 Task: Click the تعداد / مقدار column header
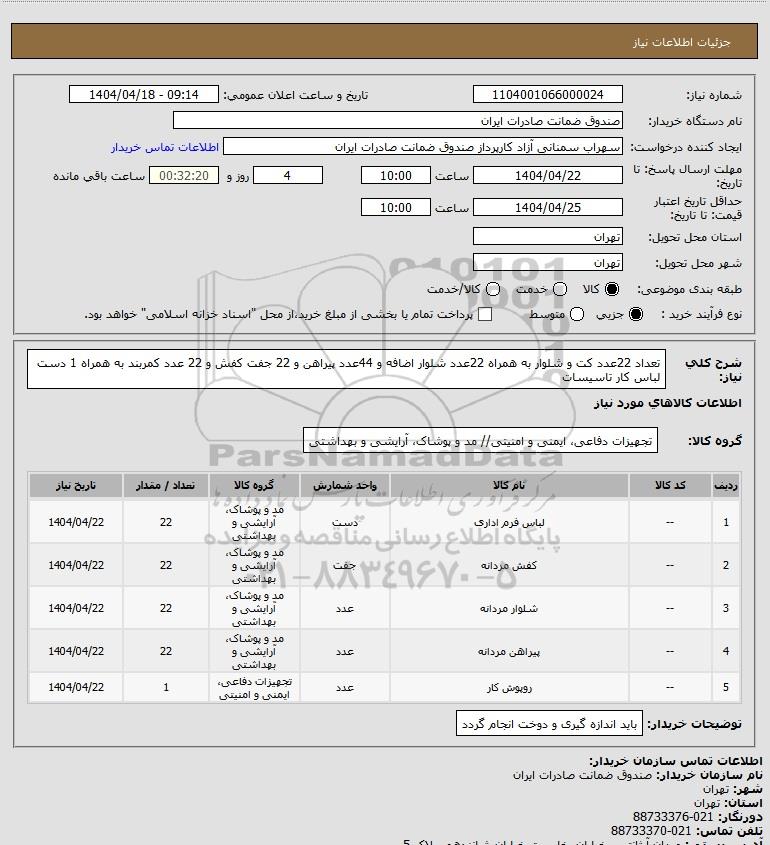[x=165, y=486]
